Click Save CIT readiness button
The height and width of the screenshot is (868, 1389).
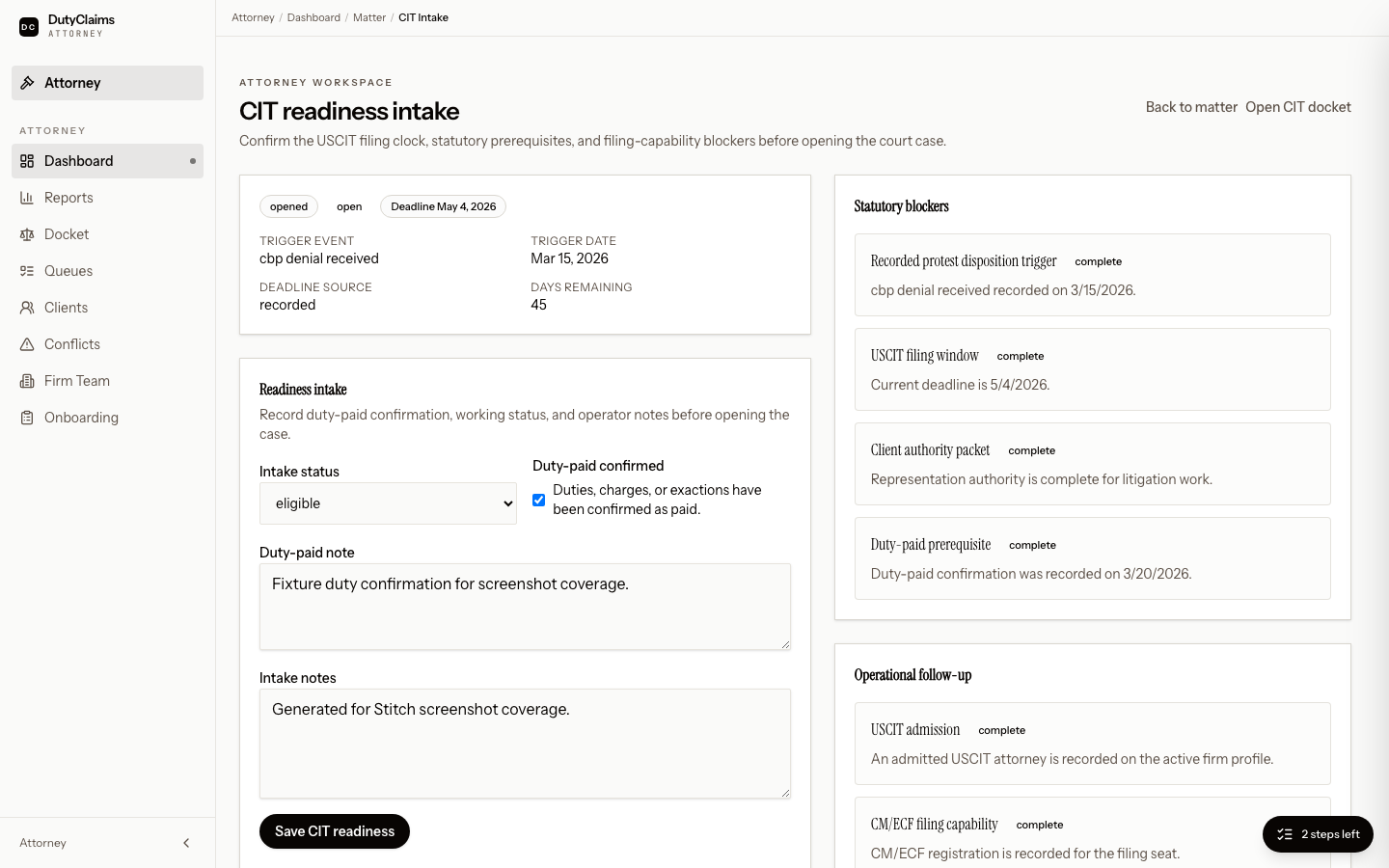pyautogui.click(x=335, y=831)
